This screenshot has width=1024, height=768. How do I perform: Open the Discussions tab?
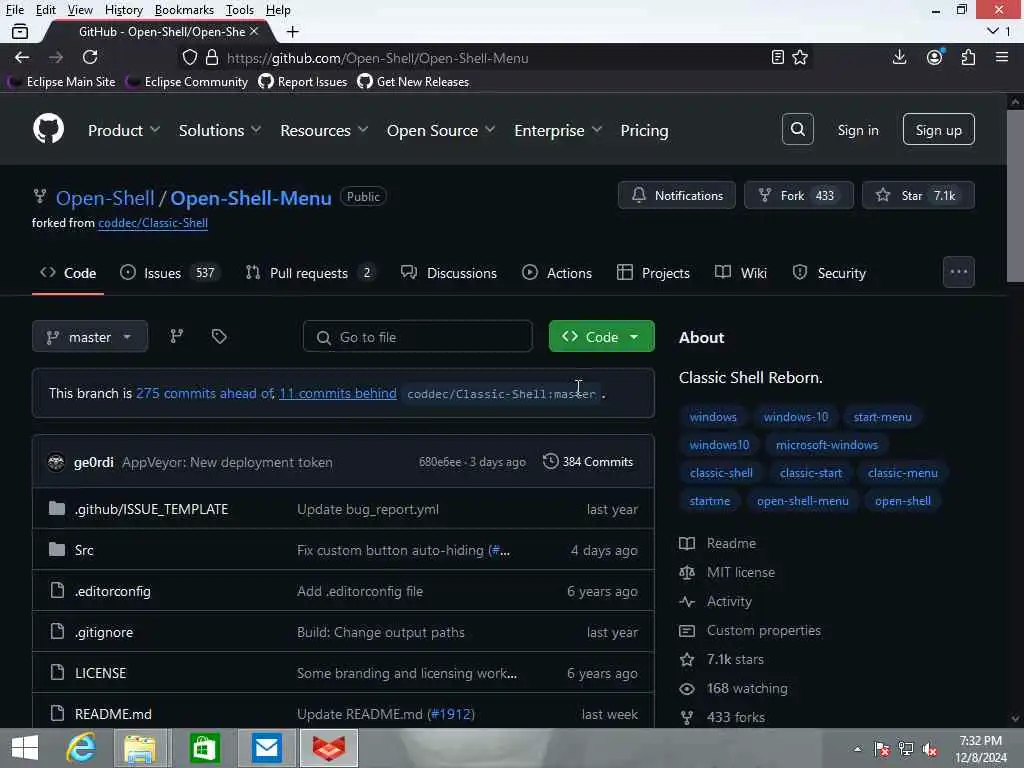pos(449,273)
